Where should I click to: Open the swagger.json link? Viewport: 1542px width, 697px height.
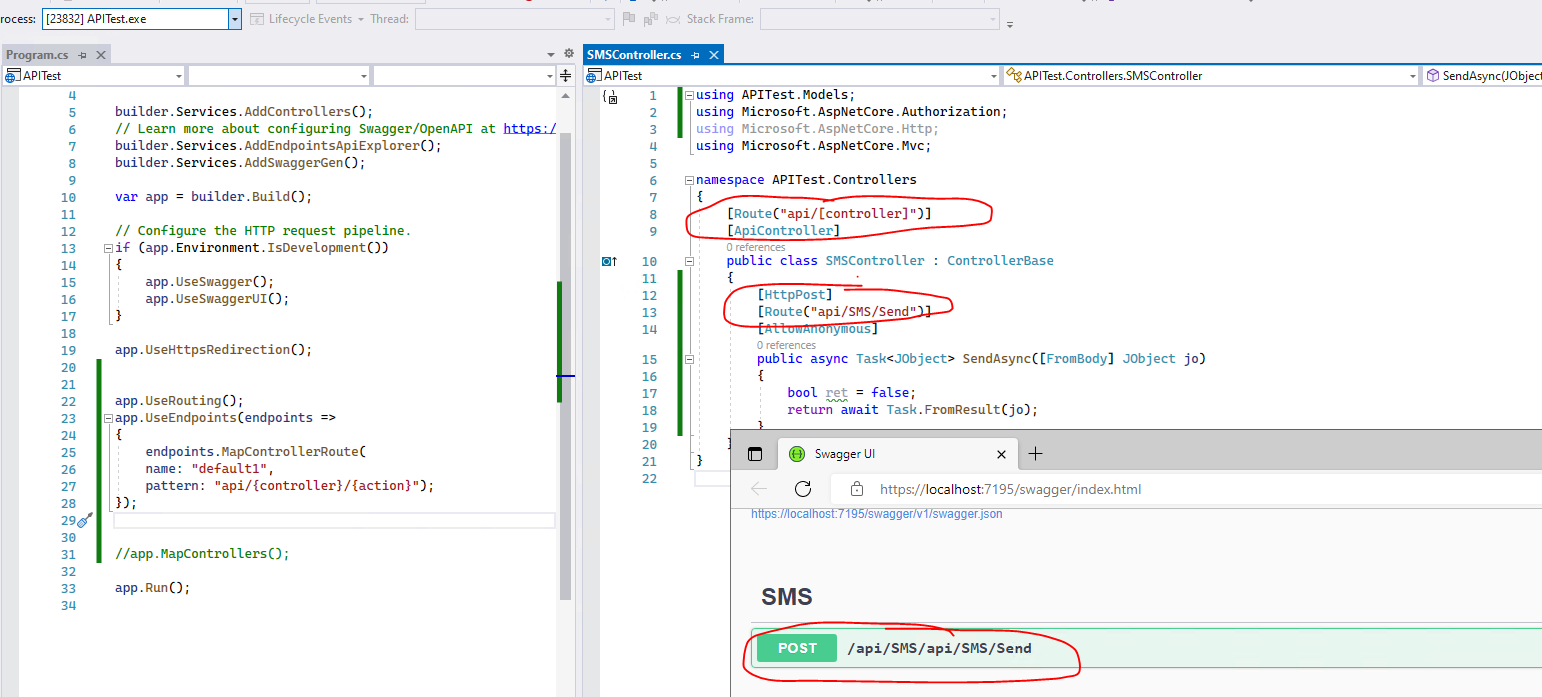tap(877, 514)
